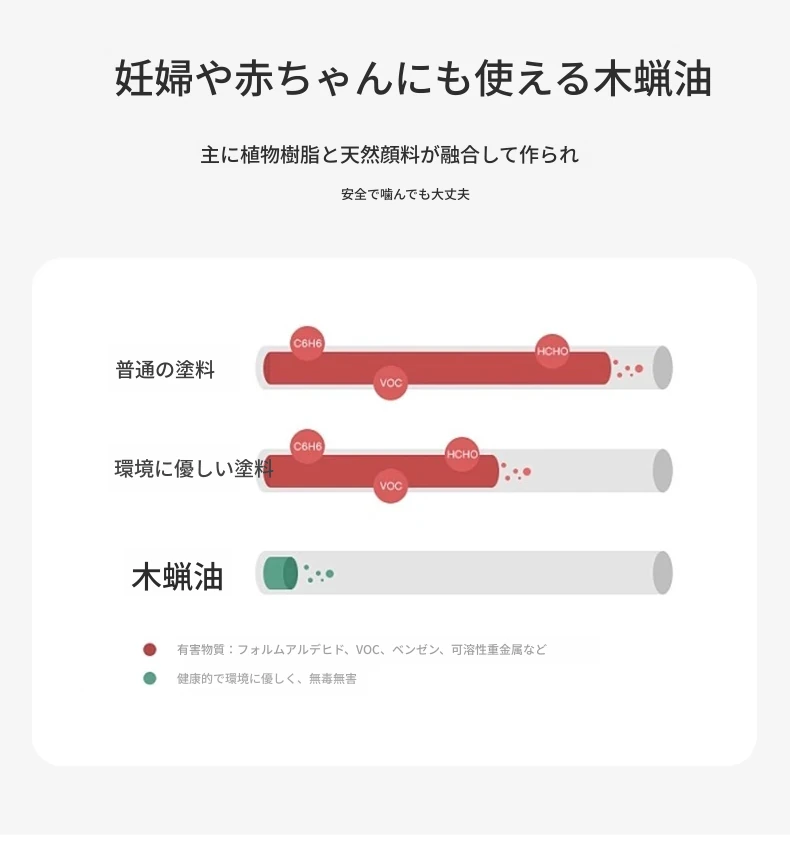
Task: Click the HCHO bubble on the 環境に優しい塗料 bar
Action: click(x=462, y=454)
